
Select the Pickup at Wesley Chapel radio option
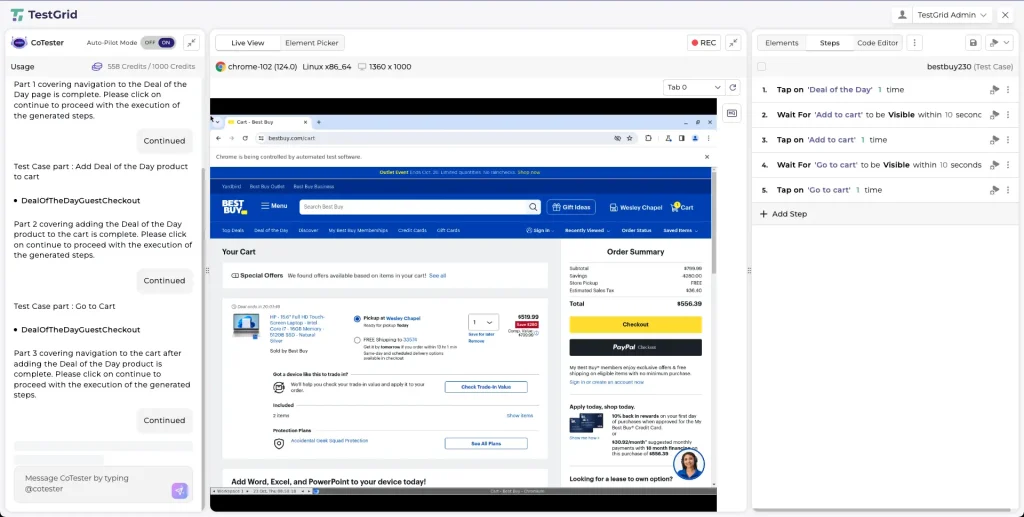(357, 319)
